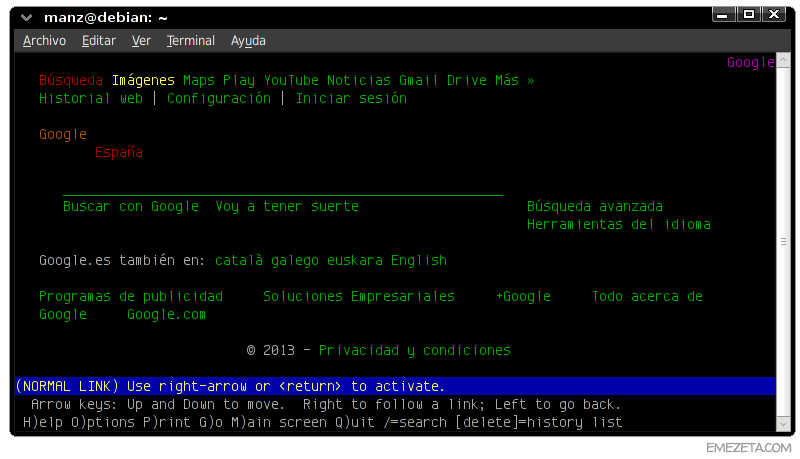Open the Play link

[x=238, y=81]
